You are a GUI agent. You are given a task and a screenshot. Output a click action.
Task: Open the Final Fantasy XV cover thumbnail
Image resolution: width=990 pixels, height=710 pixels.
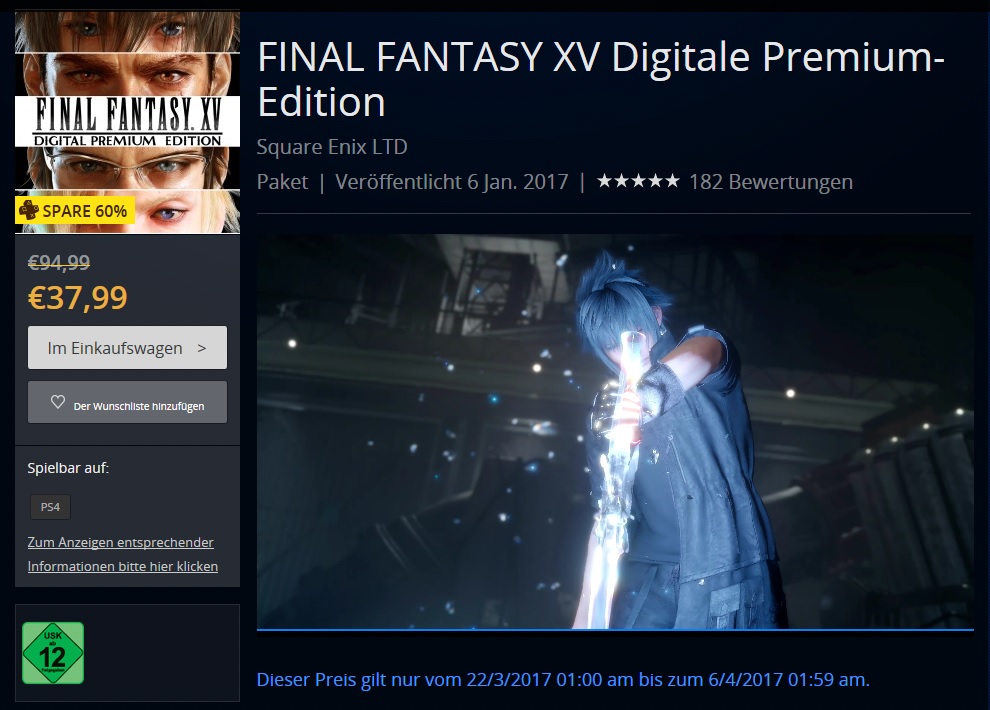[128, 122]
